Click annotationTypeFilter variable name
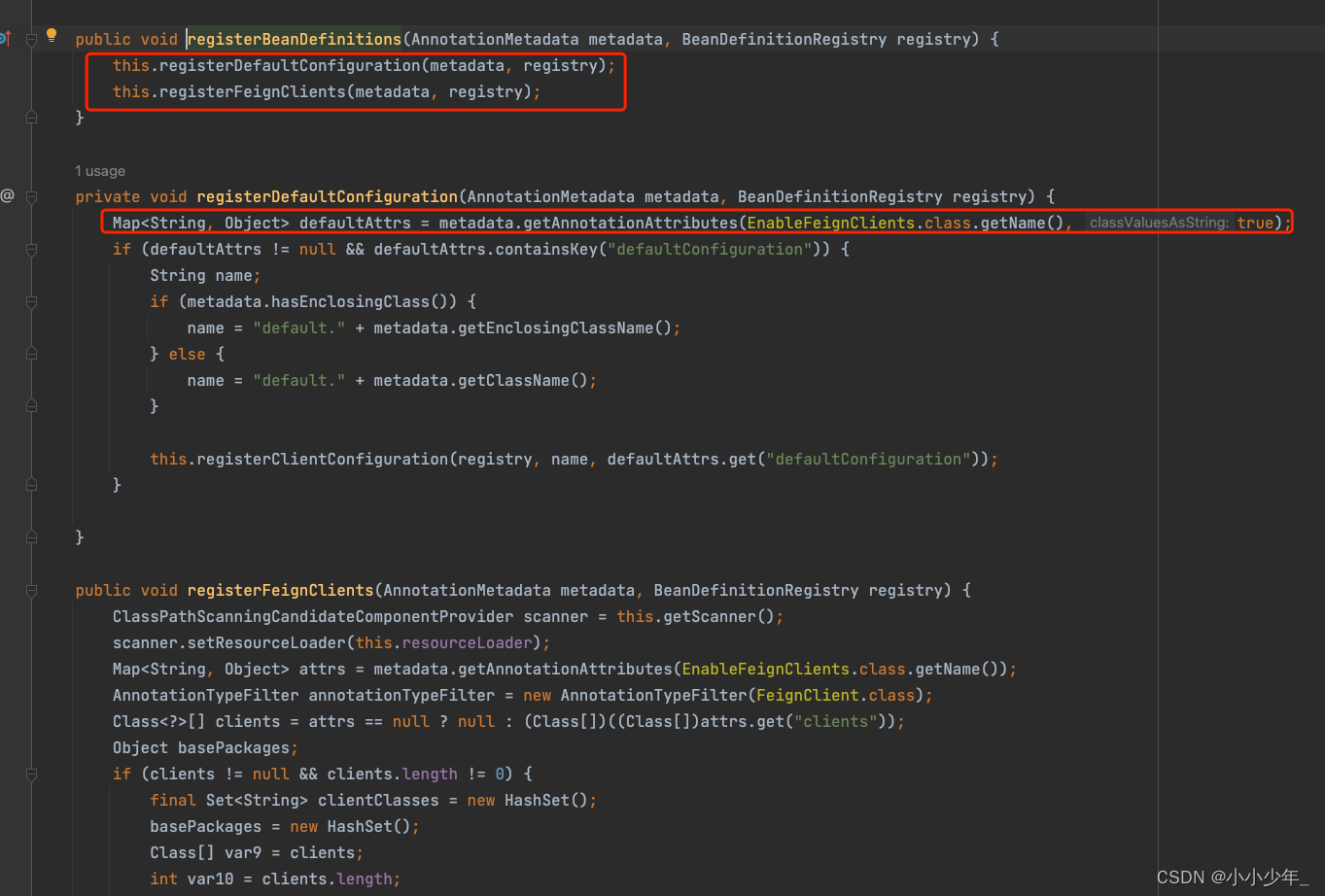The image size is (1325, 896). click(401, 695)
